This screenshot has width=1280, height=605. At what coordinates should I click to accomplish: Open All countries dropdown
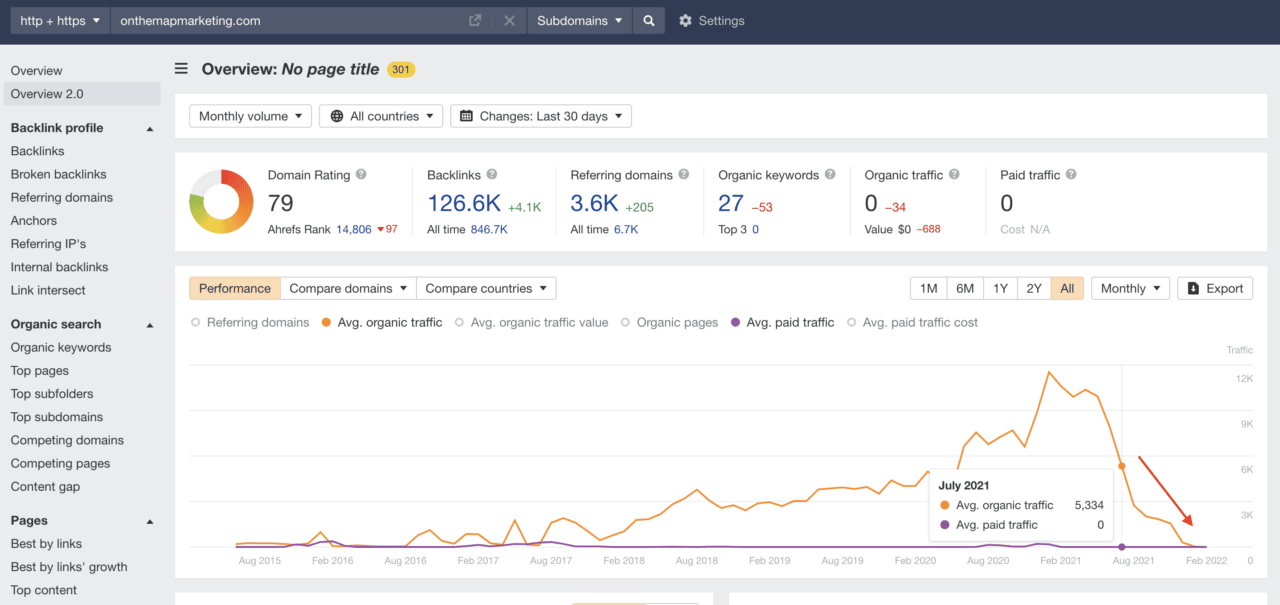click(381, 116)
